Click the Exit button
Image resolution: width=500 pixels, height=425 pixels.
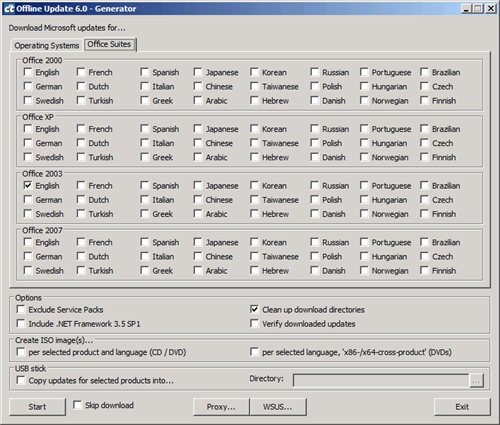(462, 407)
